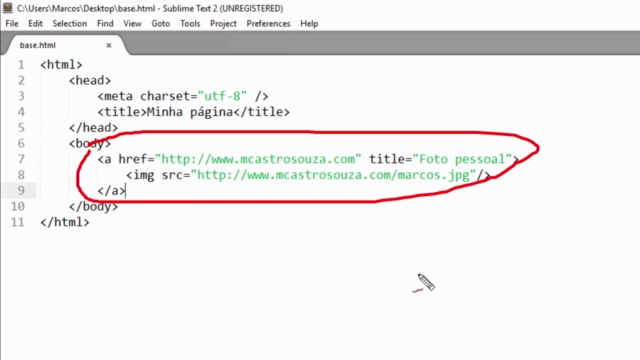Click the img src URL ending marcos.jpg
This screenshot has width=640, height=360.
click(333, 175)
